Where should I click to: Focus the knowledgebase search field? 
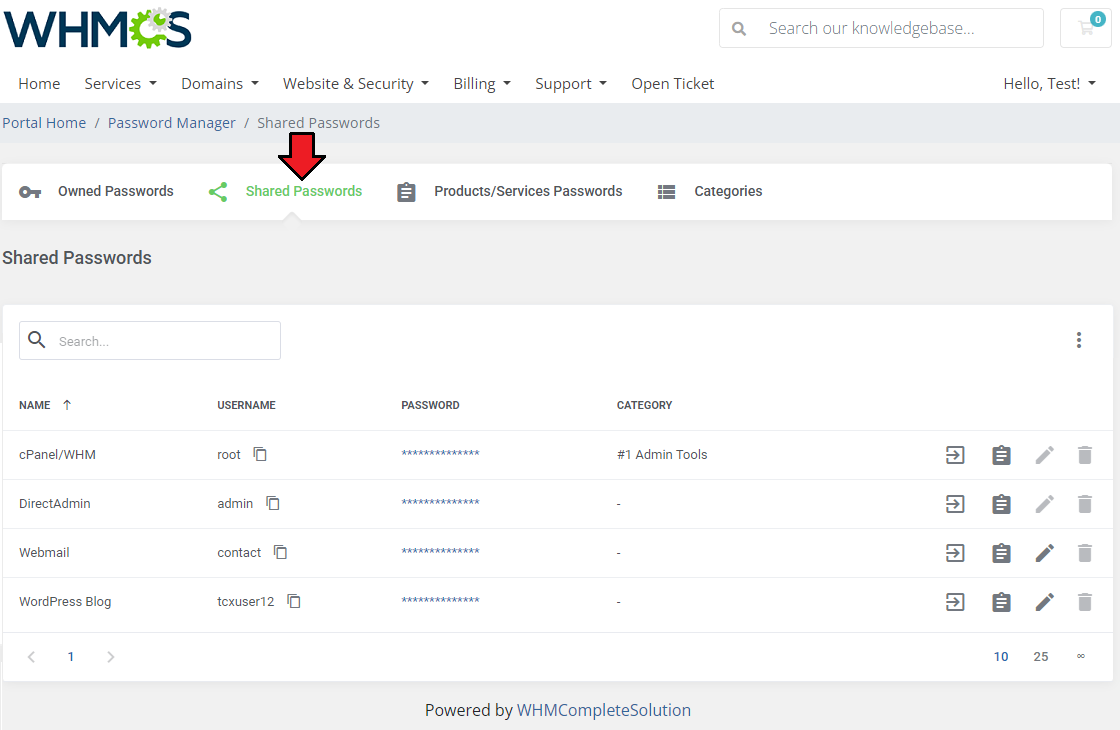pos(881,29)
